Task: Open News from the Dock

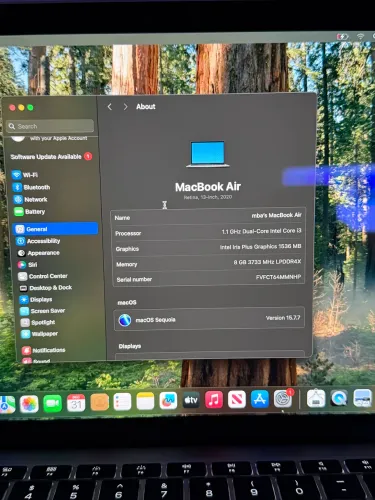Action: (x=237, y=399)
